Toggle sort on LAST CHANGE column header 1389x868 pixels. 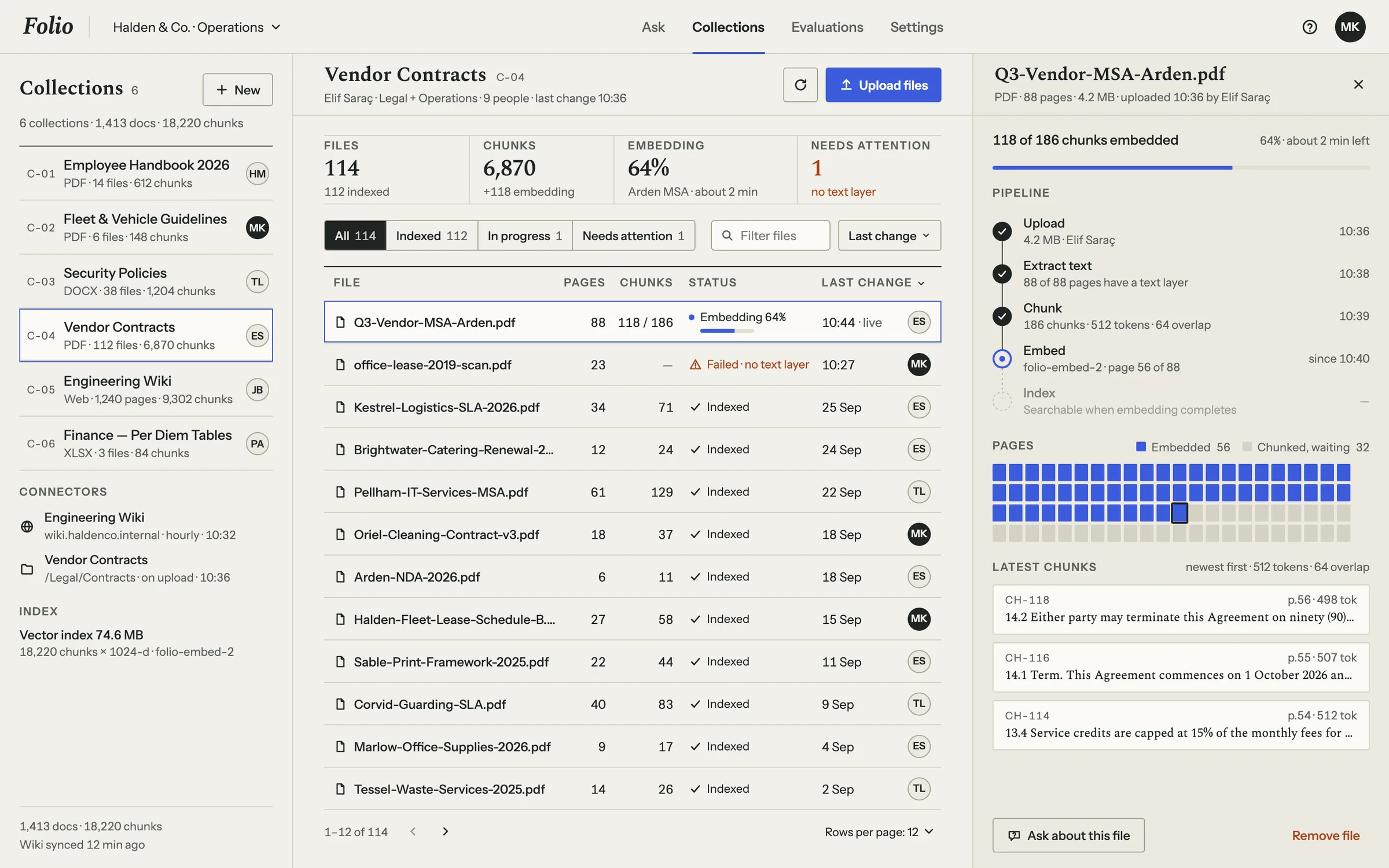tap(873, 282)
